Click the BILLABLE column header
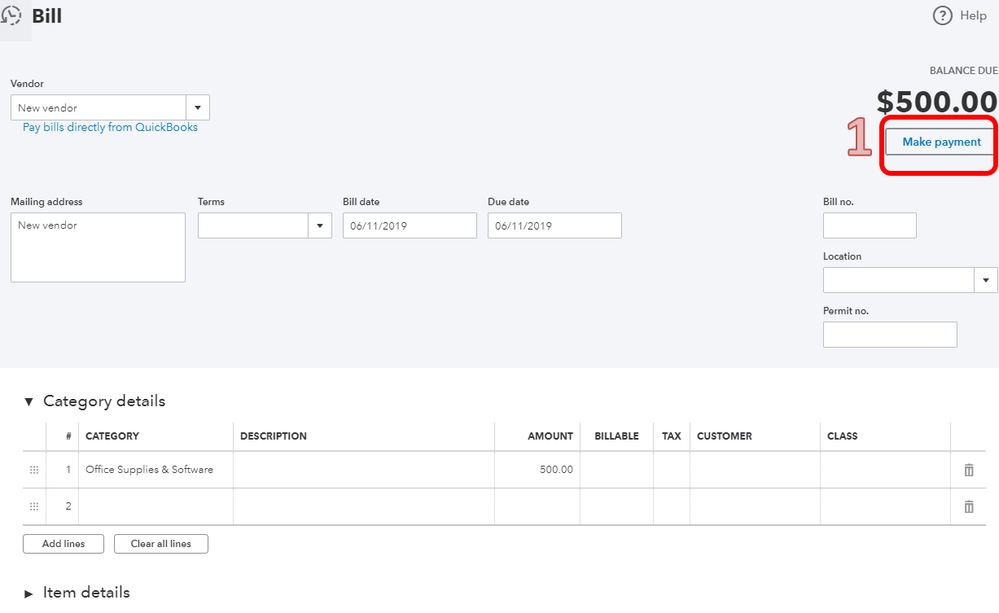Image resolution: width=999 pixels, height=613 pixels. pyautogui.click(x=616, y=436)
